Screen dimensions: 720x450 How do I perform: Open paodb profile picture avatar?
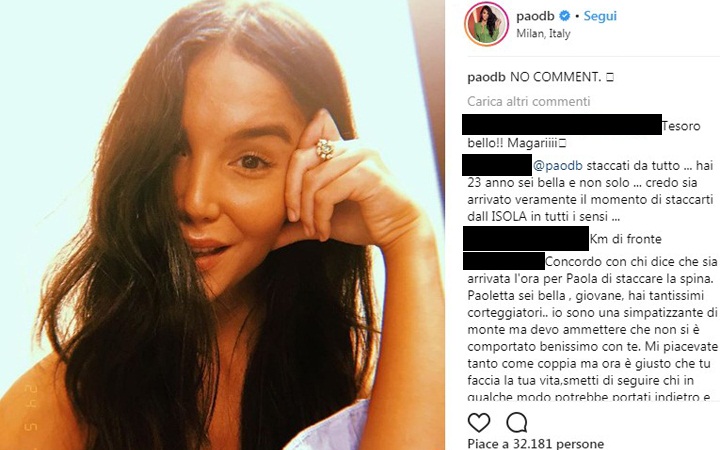click(486, 24)
